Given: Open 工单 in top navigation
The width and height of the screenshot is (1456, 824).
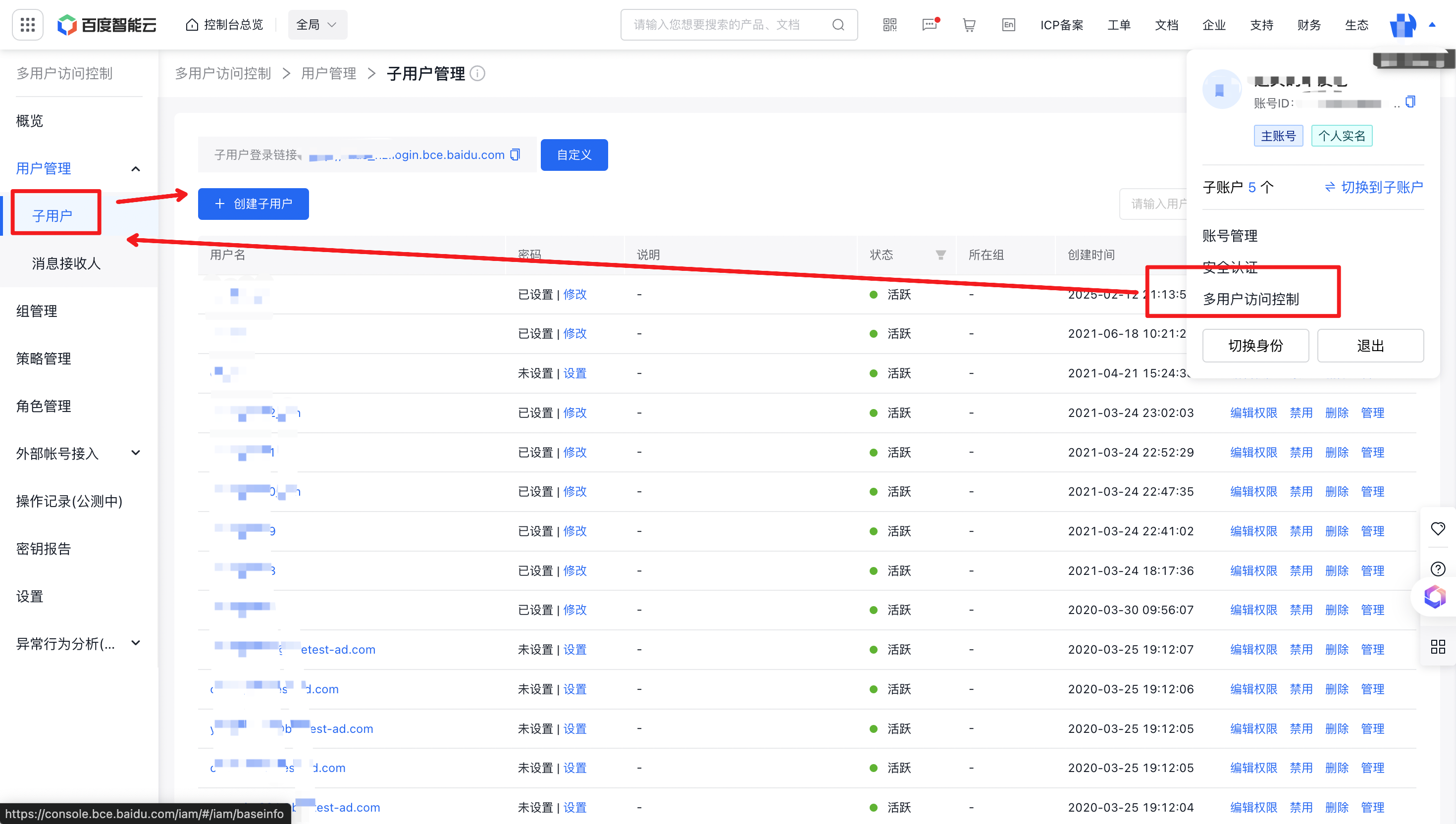Looking at the screenshot, I should (x=1119, y=24).
